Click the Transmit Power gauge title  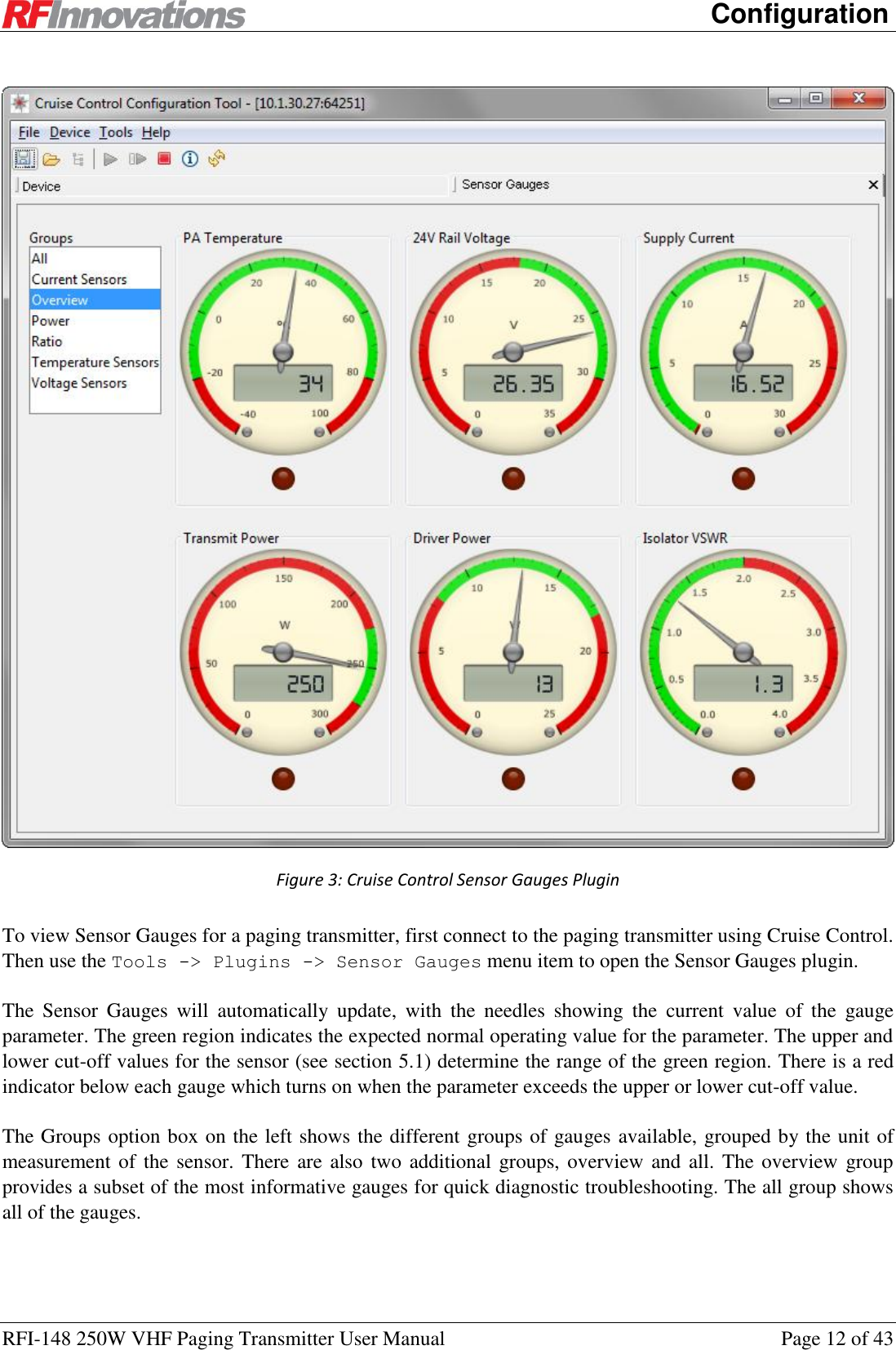pyautogui.click(x=231, y=538)
